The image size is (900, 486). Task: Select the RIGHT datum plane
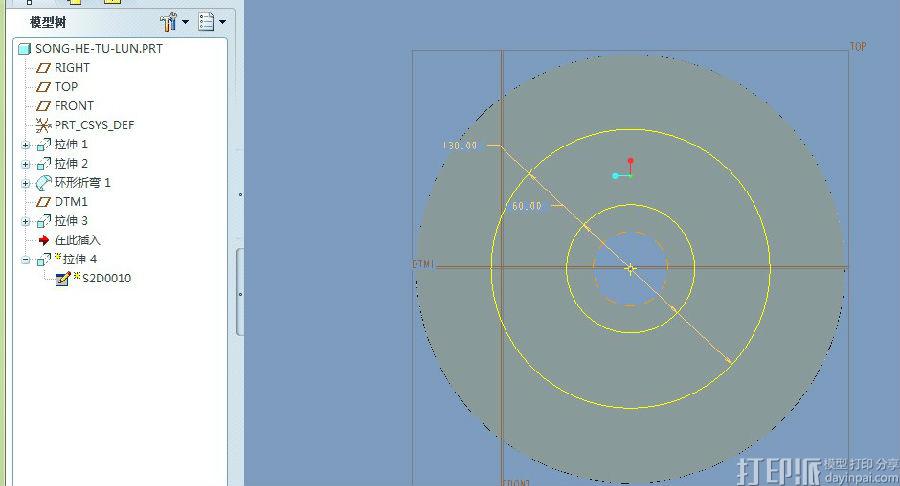click(x=71, y=67)
